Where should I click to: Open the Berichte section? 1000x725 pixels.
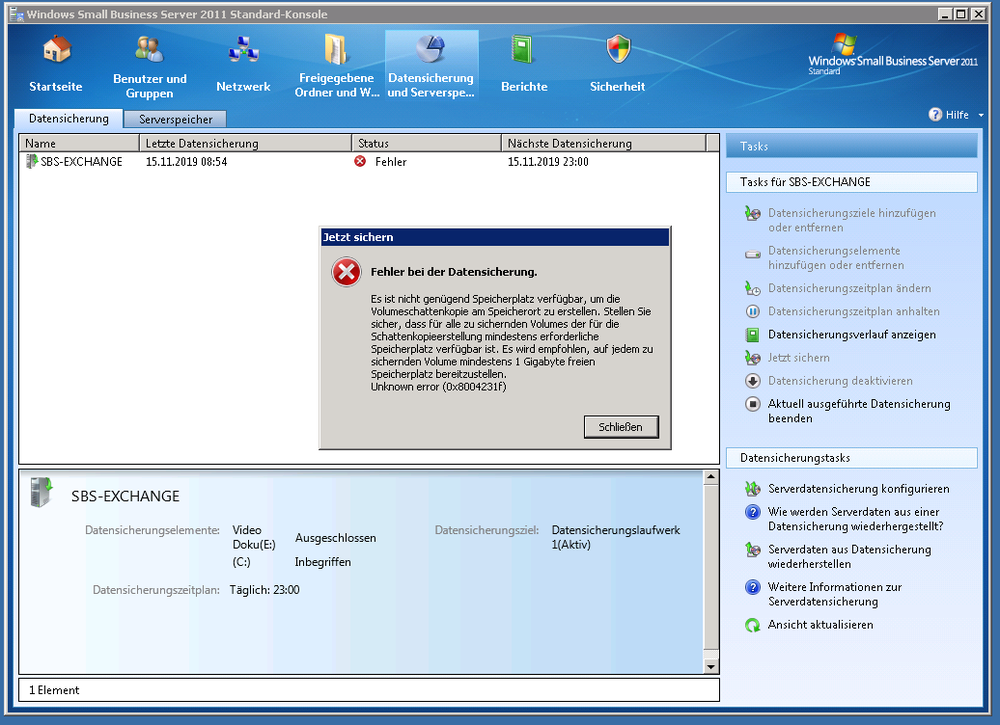pyautogui.click(x=523, y=50)
